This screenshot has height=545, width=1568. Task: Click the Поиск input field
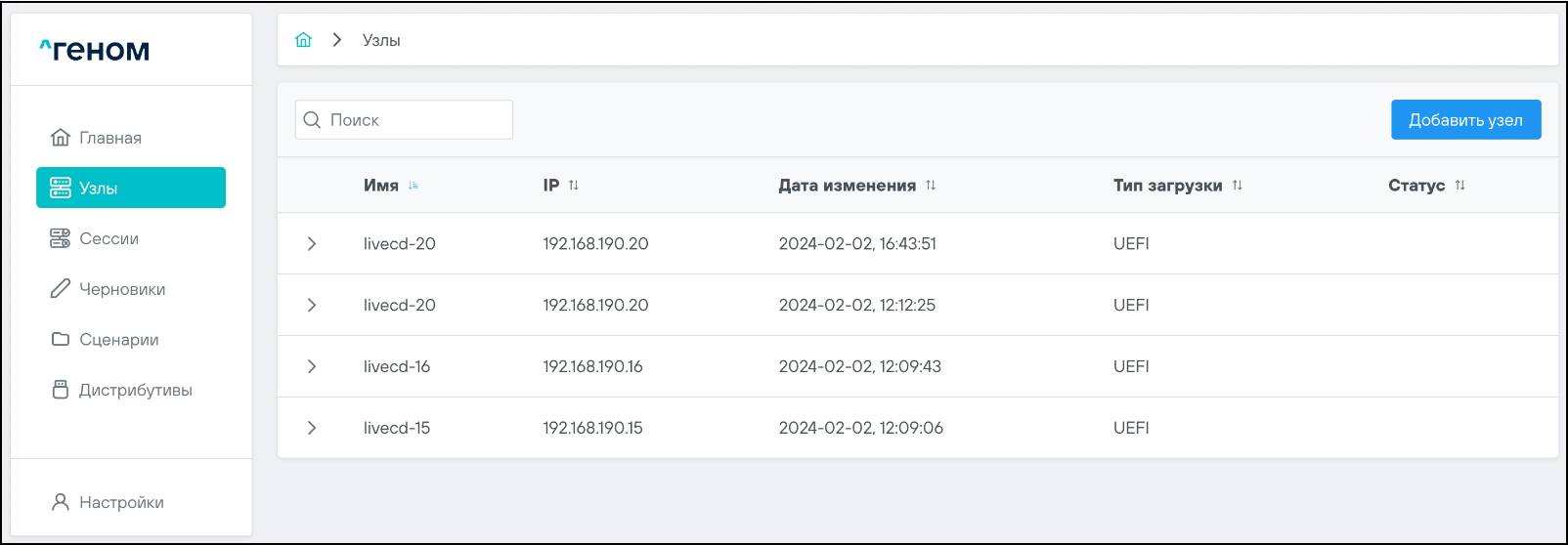[x=415, y=120]
